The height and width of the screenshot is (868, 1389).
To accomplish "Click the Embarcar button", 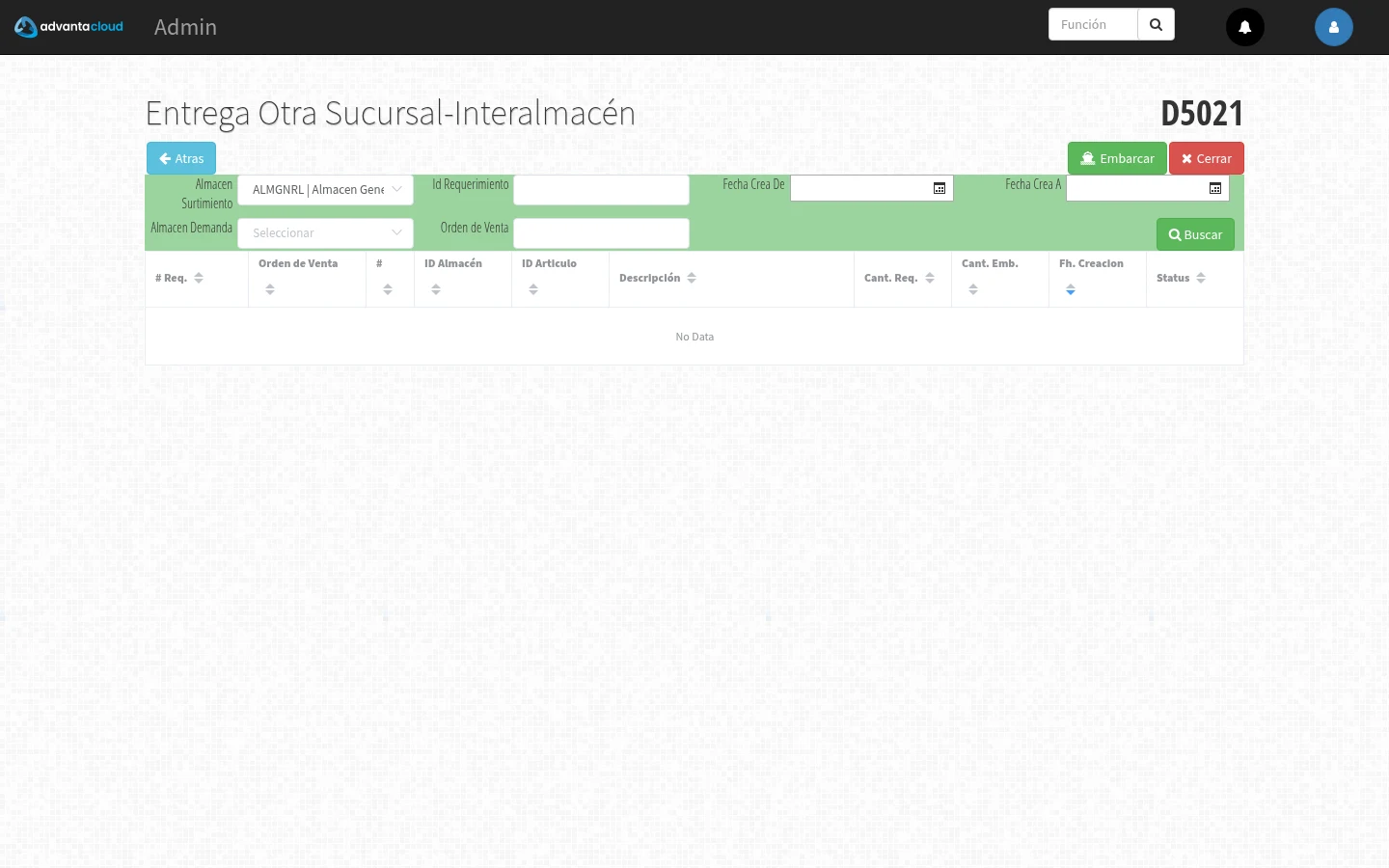I will [x=1117, y=158].
